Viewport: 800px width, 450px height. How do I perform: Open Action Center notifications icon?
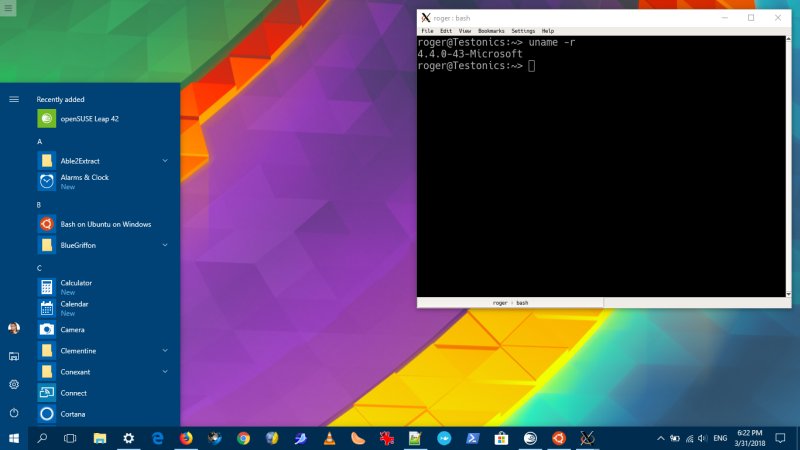point(780,438)
